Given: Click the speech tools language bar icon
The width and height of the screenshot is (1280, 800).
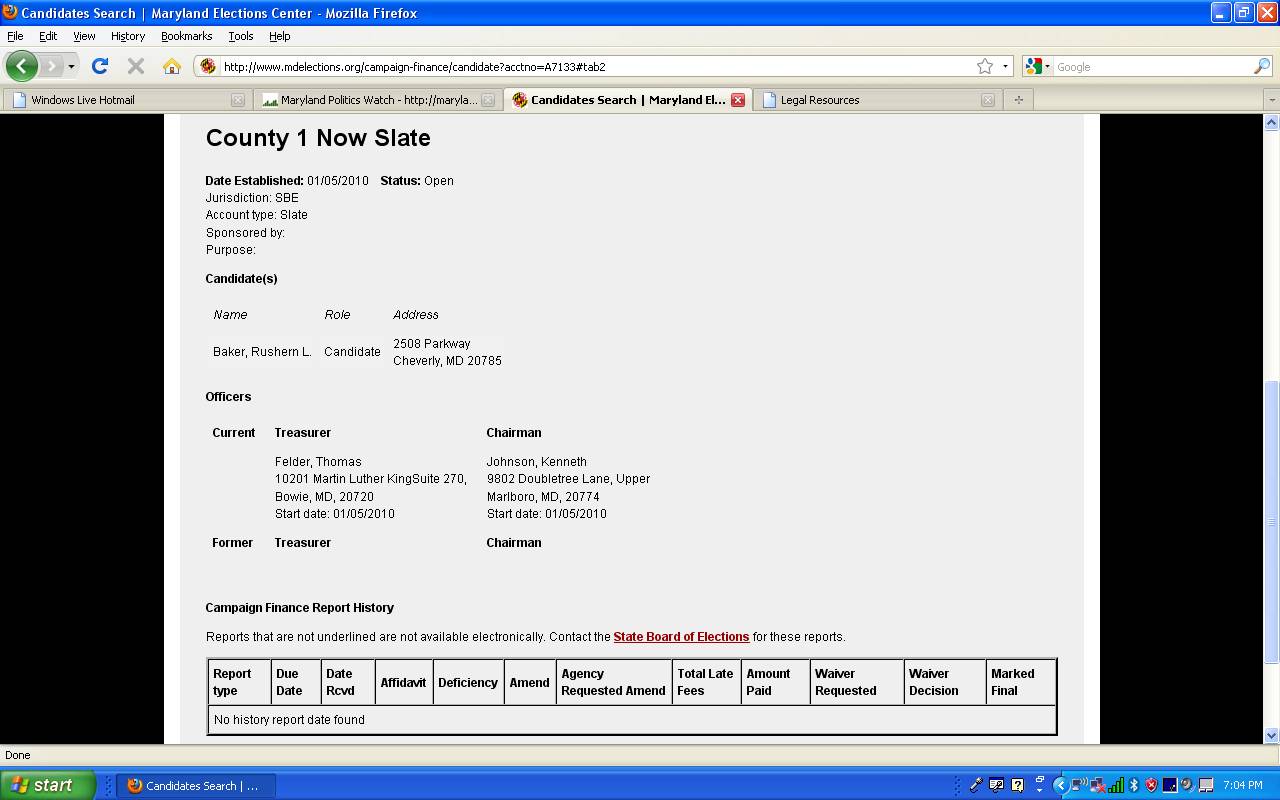Looking at the screenshot, I should [996, 785].
